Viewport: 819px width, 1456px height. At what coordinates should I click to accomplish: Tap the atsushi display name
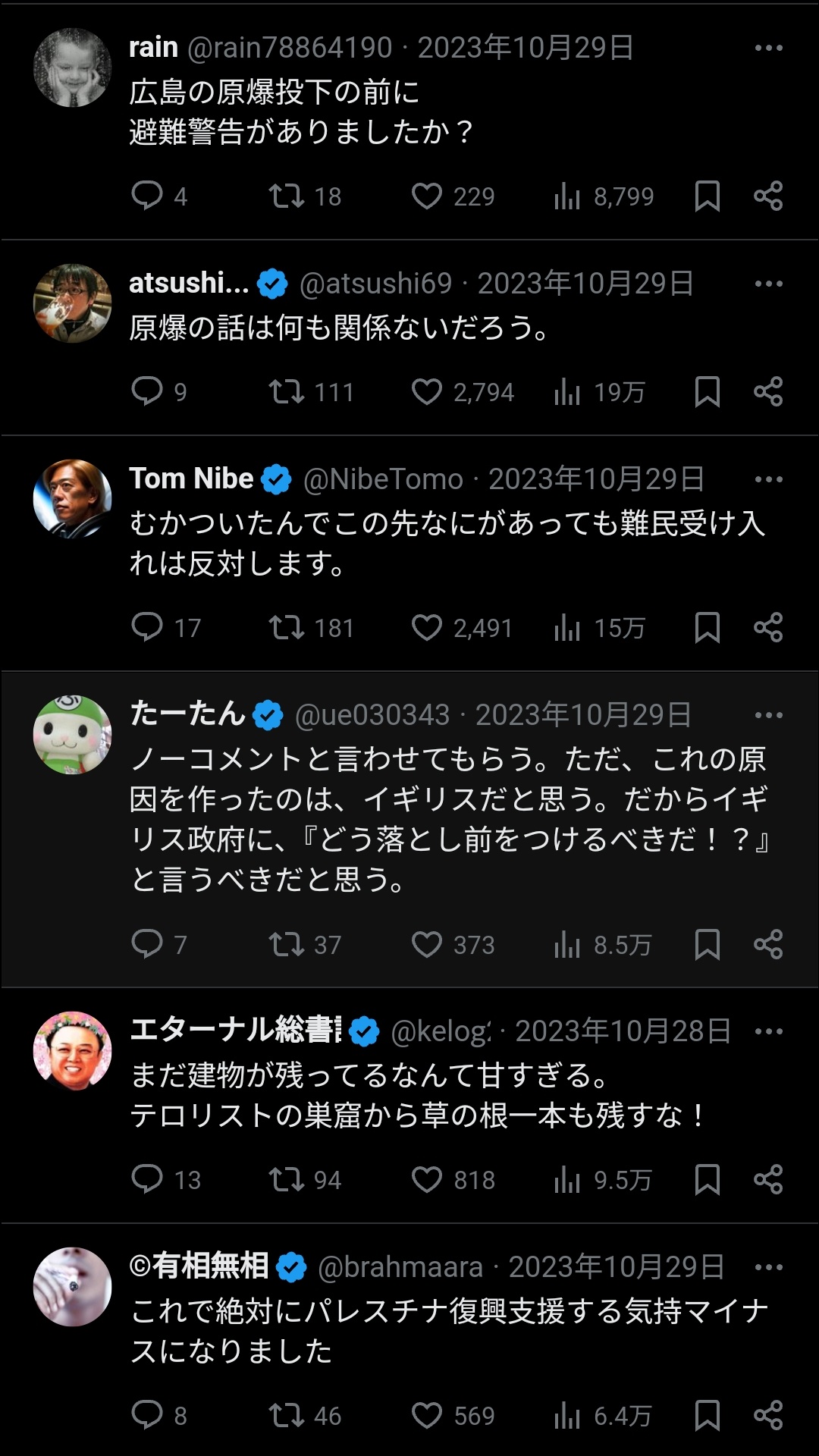click(188, 283)
